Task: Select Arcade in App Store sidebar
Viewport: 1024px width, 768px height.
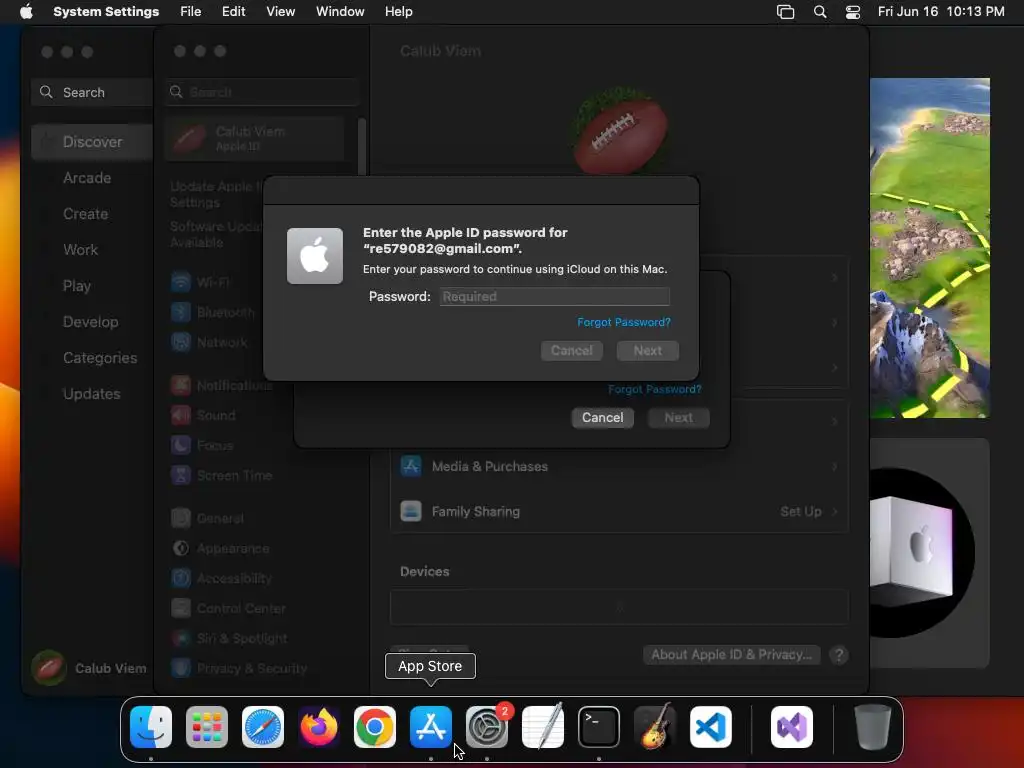Action: [87, 178]
